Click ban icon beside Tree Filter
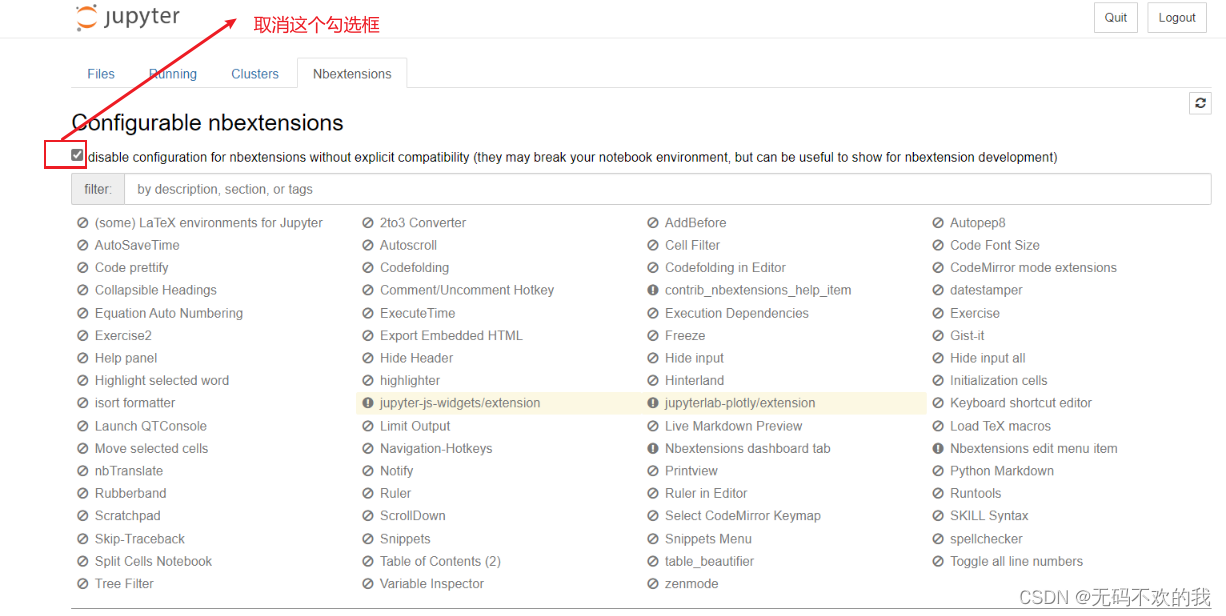 point(83,584)
